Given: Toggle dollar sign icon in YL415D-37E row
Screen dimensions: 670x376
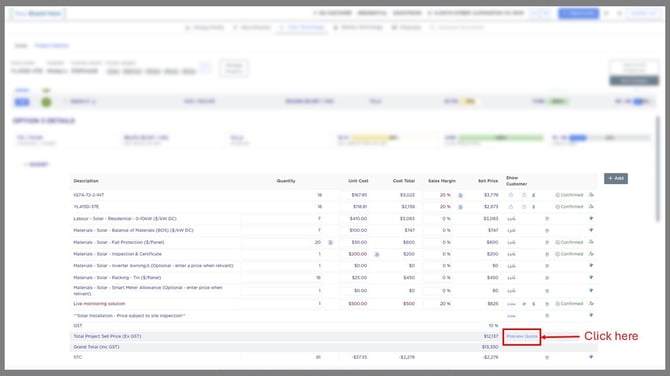Looking at the screenshot, I should pyautogui.click(x=534, y=207).
